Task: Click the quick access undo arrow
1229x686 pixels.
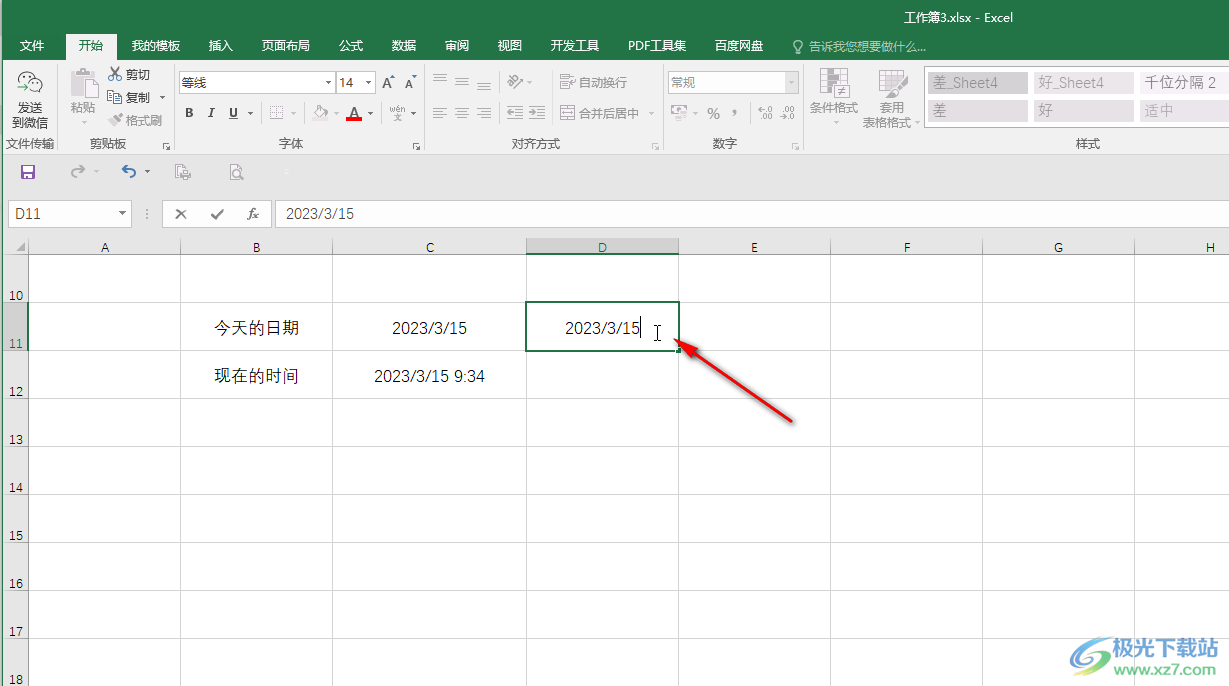Action: pos(129,172)
